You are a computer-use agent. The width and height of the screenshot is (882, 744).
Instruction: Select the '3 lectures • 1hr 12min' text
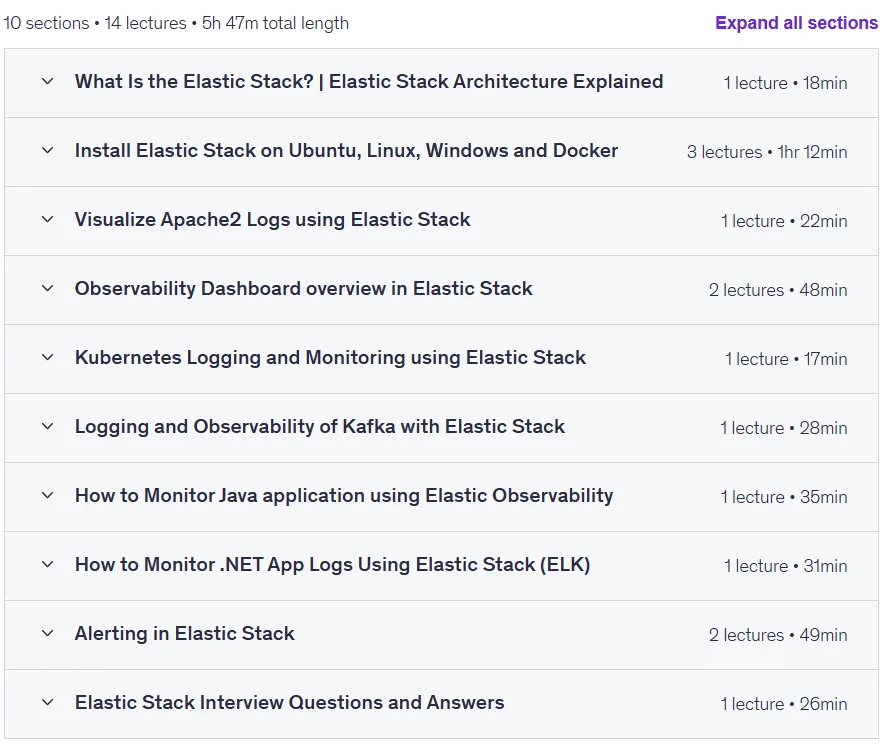tap(767, 152)
